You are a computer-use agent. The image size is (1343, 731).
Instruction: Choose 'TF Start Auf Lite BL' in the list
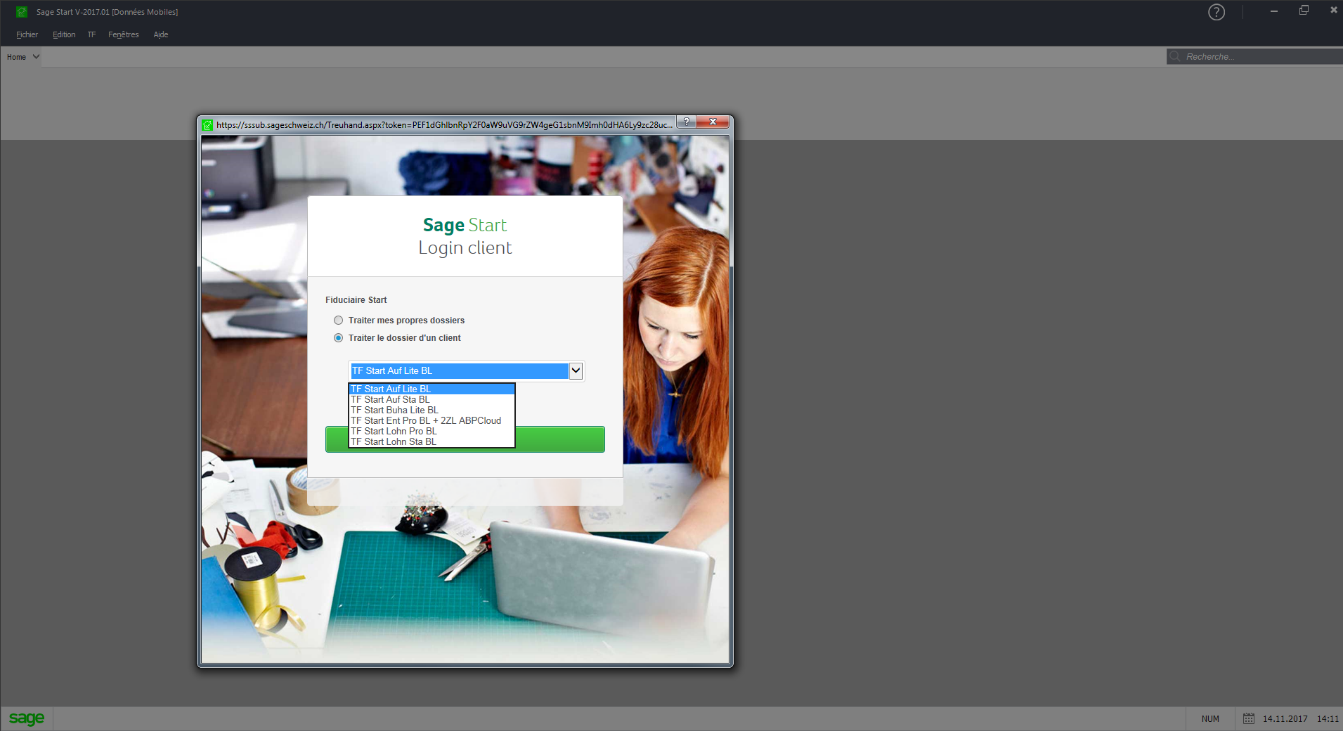coord(431,389)
